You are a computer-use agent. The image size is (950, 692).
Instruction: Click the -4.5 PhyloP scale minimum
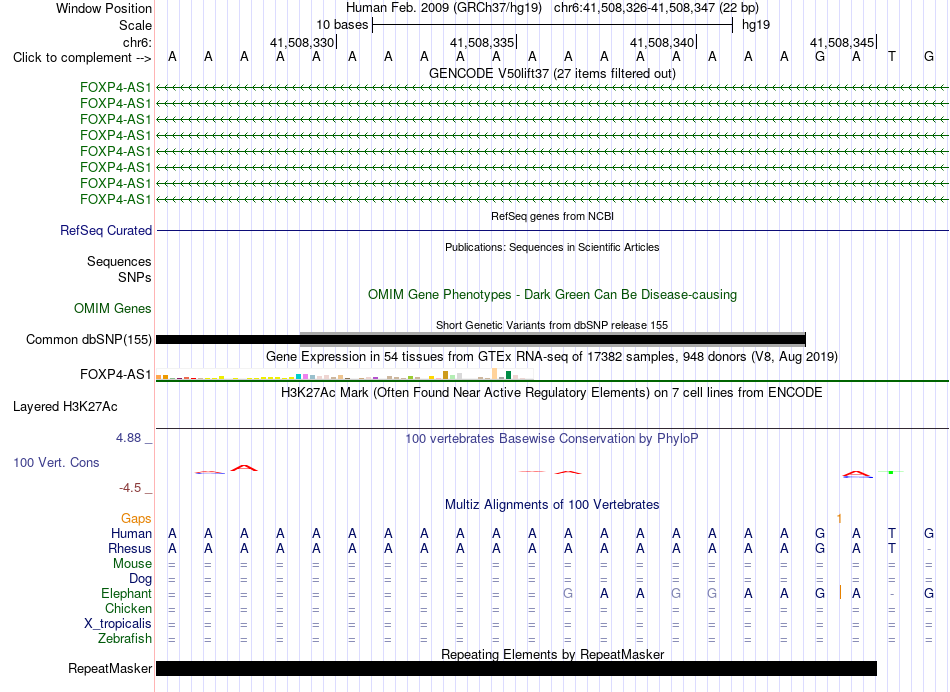pyautogui.click(x=130, y=488)
